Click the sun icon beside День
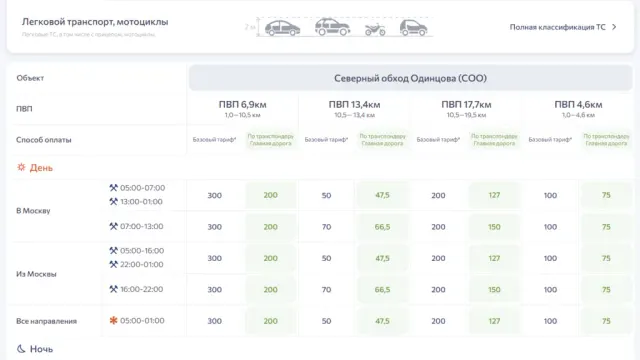640x360 pixels. (x=21, y=167)
